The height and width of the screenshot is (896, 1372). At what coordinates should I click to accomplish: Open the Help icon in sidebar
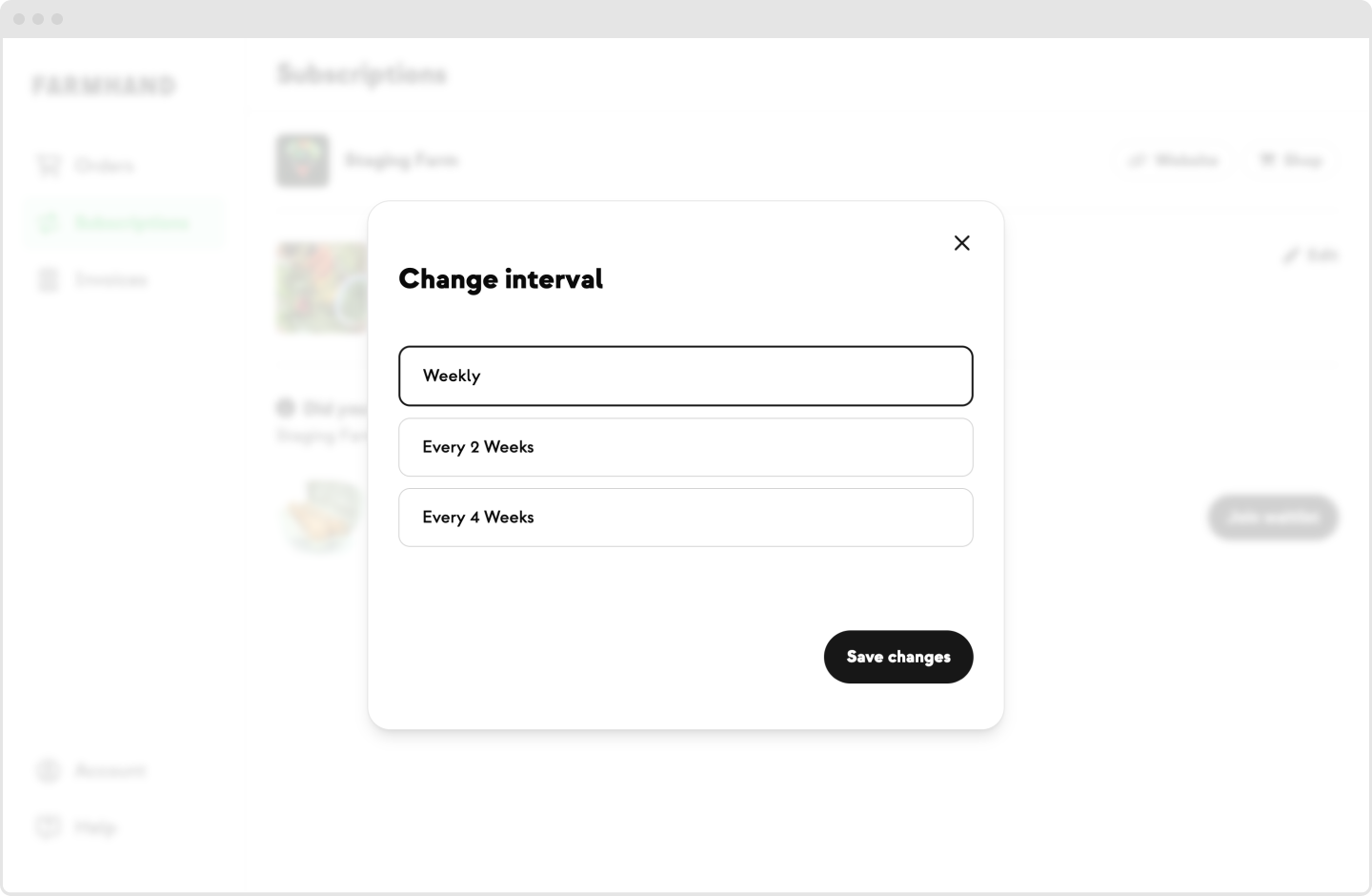pyautogui.click(x=49, y=826)
